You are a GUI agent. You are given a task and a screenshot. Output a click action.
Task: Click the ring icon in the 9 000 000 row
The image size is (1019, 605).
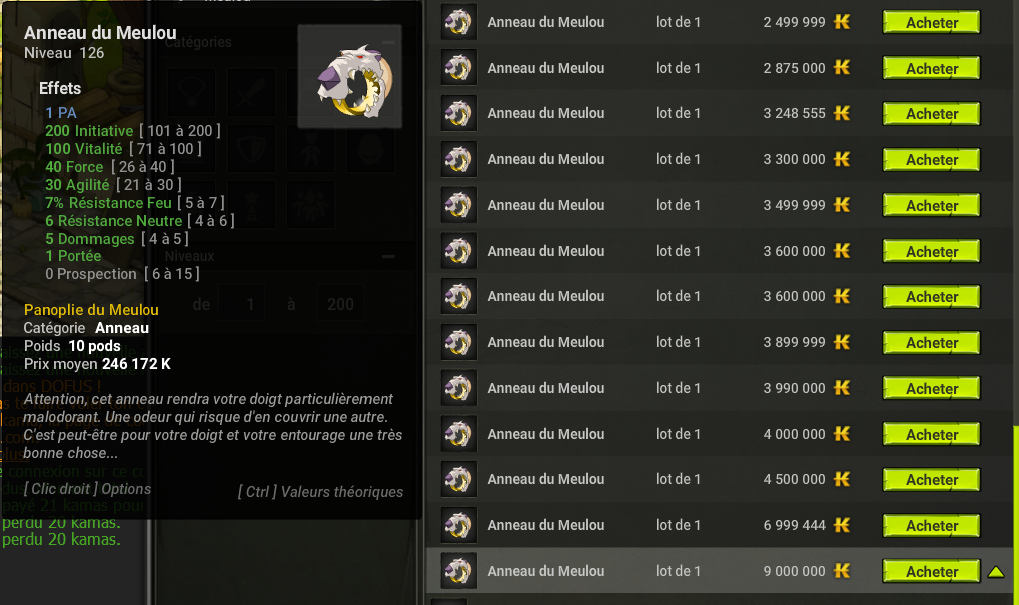(x=459, y=571)
